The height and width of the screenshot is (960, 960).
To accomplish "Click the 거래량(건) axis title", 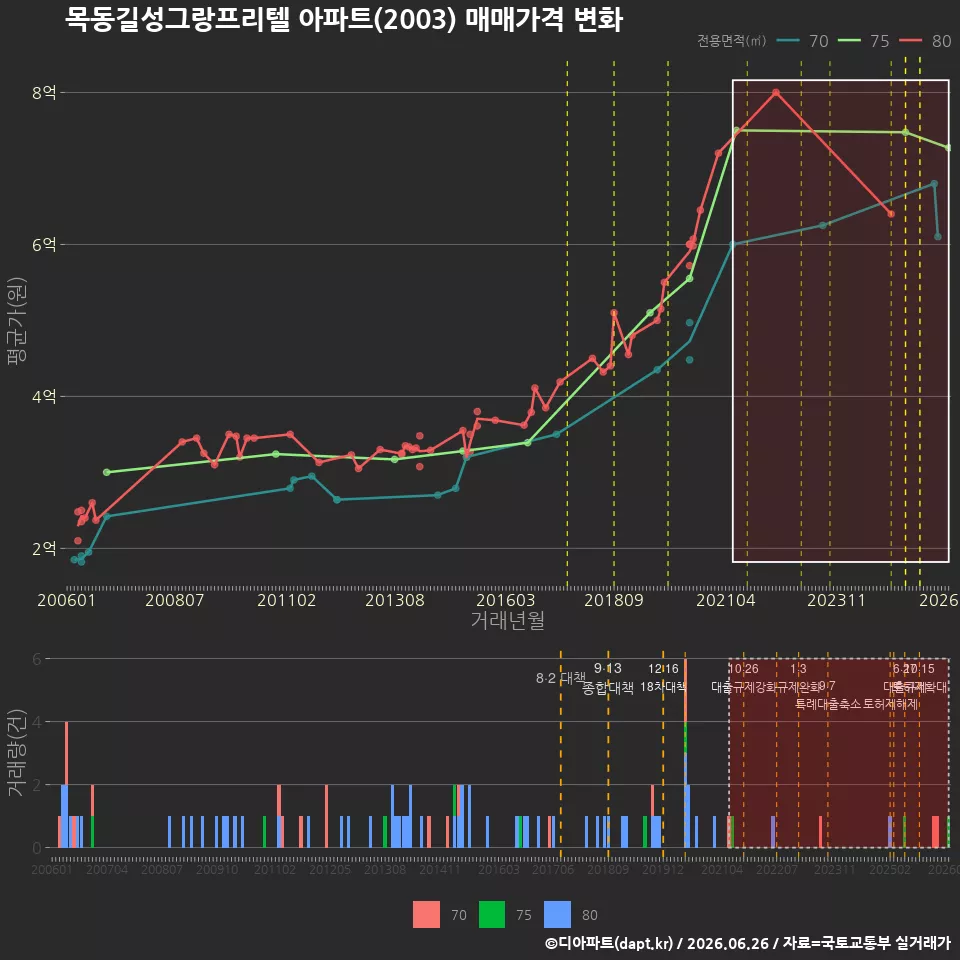I will (15, 753).
